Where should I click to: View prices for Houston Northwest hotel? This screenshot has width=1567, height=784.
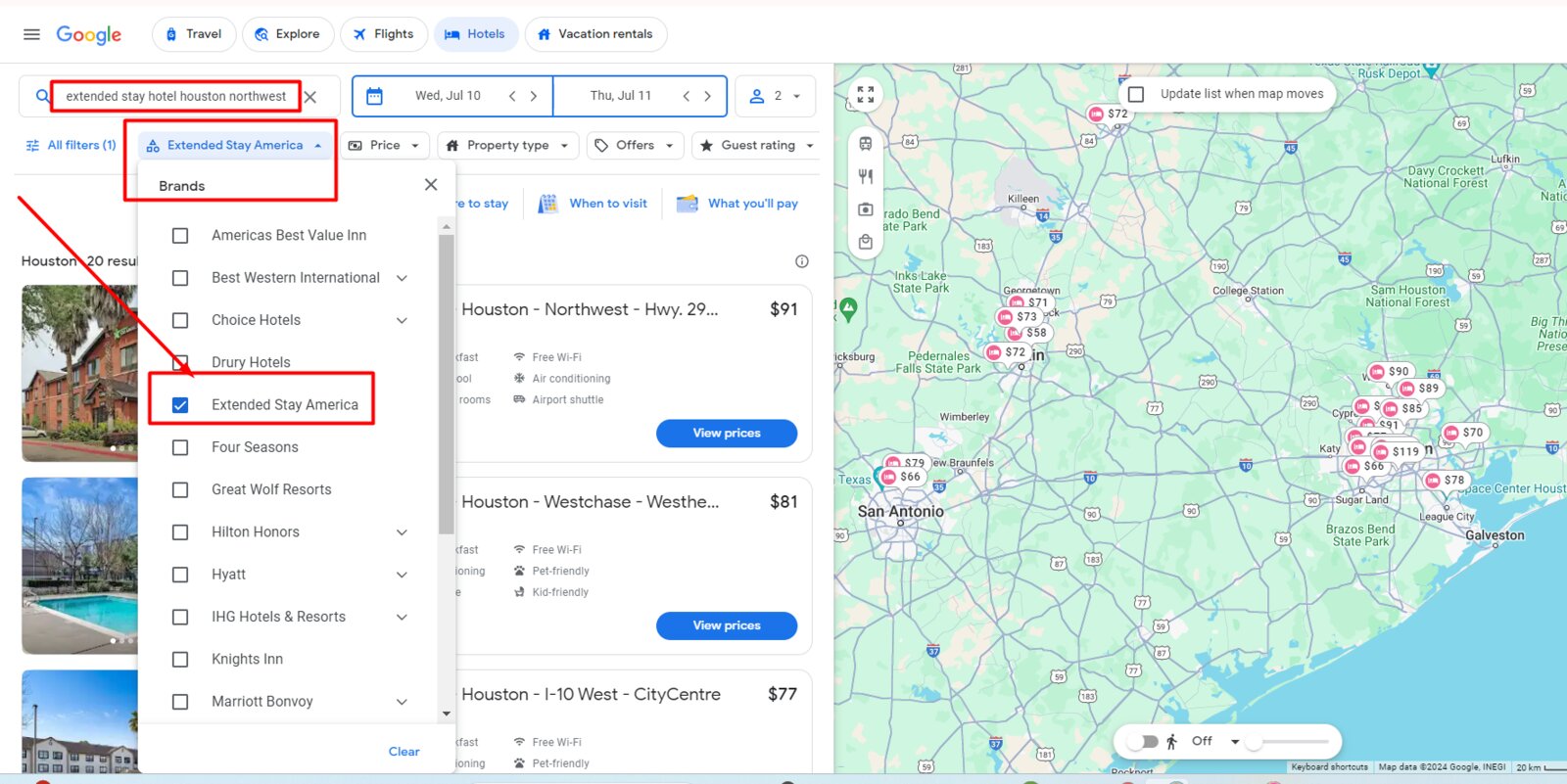point(727,433)
